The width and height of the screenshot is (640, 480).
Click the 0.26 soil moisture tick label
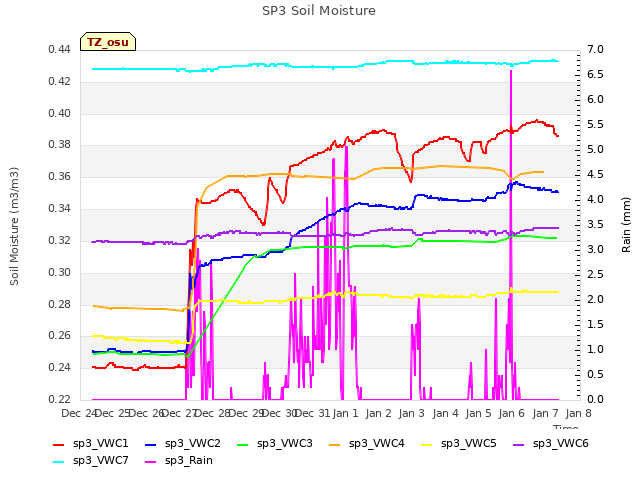click(x=59, y=336)
